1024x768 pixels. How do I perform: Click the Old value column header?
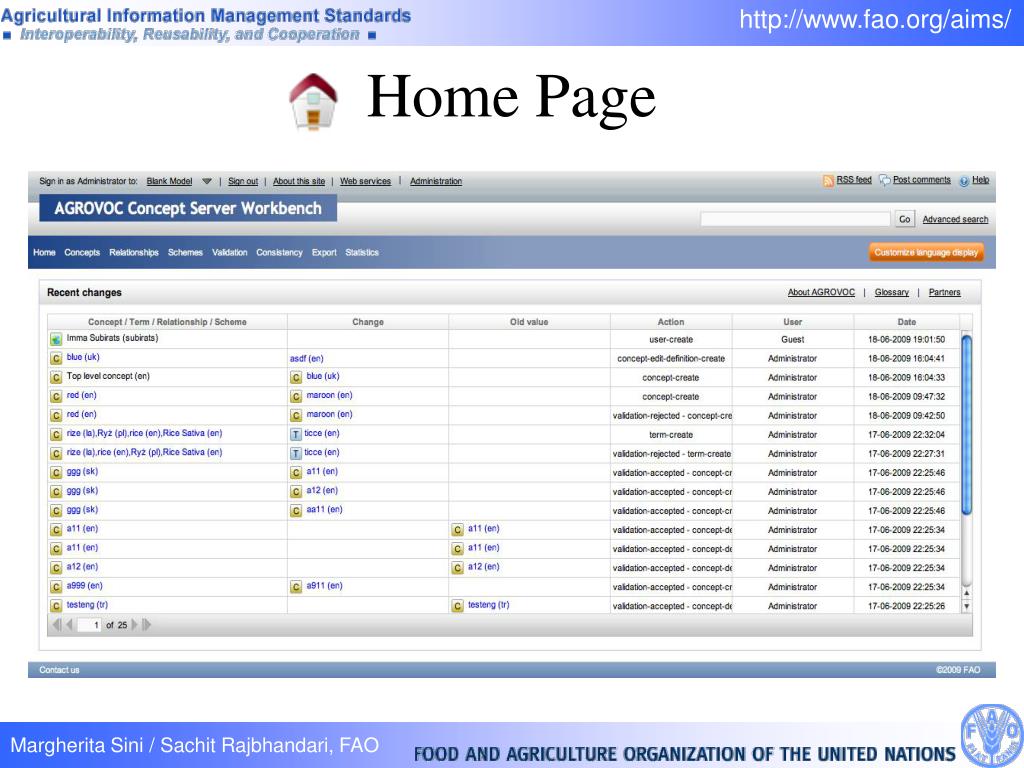pyautogui.click(x=529, y=322)
